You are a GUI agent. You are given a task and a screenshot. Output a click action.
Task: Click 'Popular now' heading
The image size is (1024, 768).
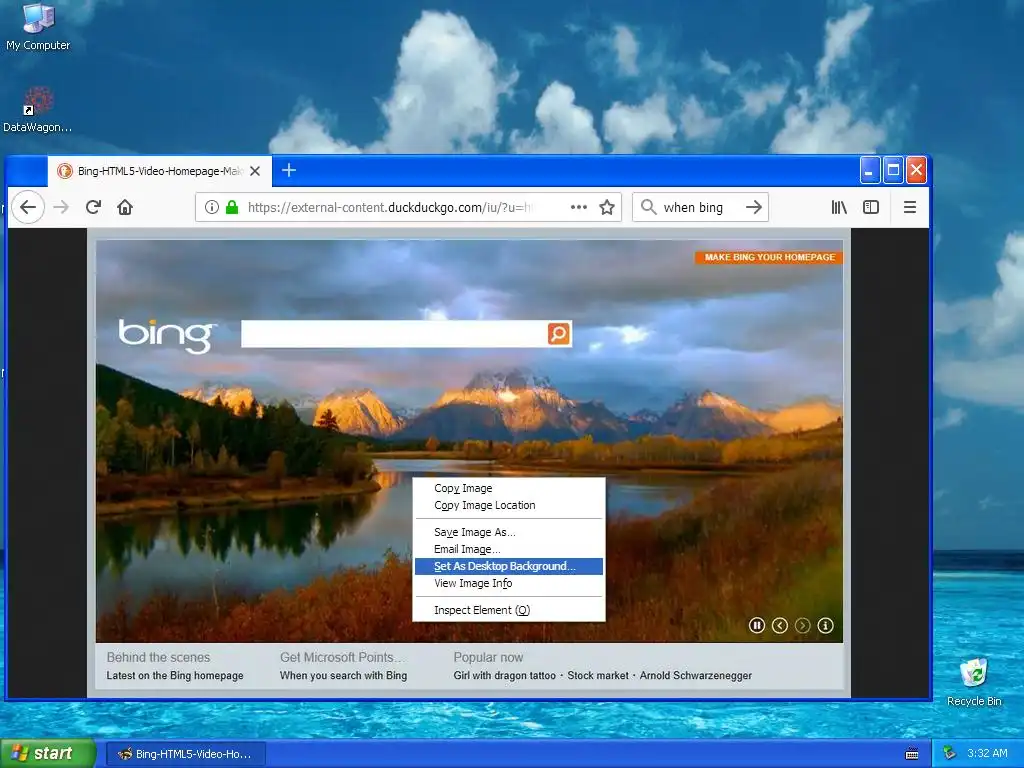click(488, 657)
